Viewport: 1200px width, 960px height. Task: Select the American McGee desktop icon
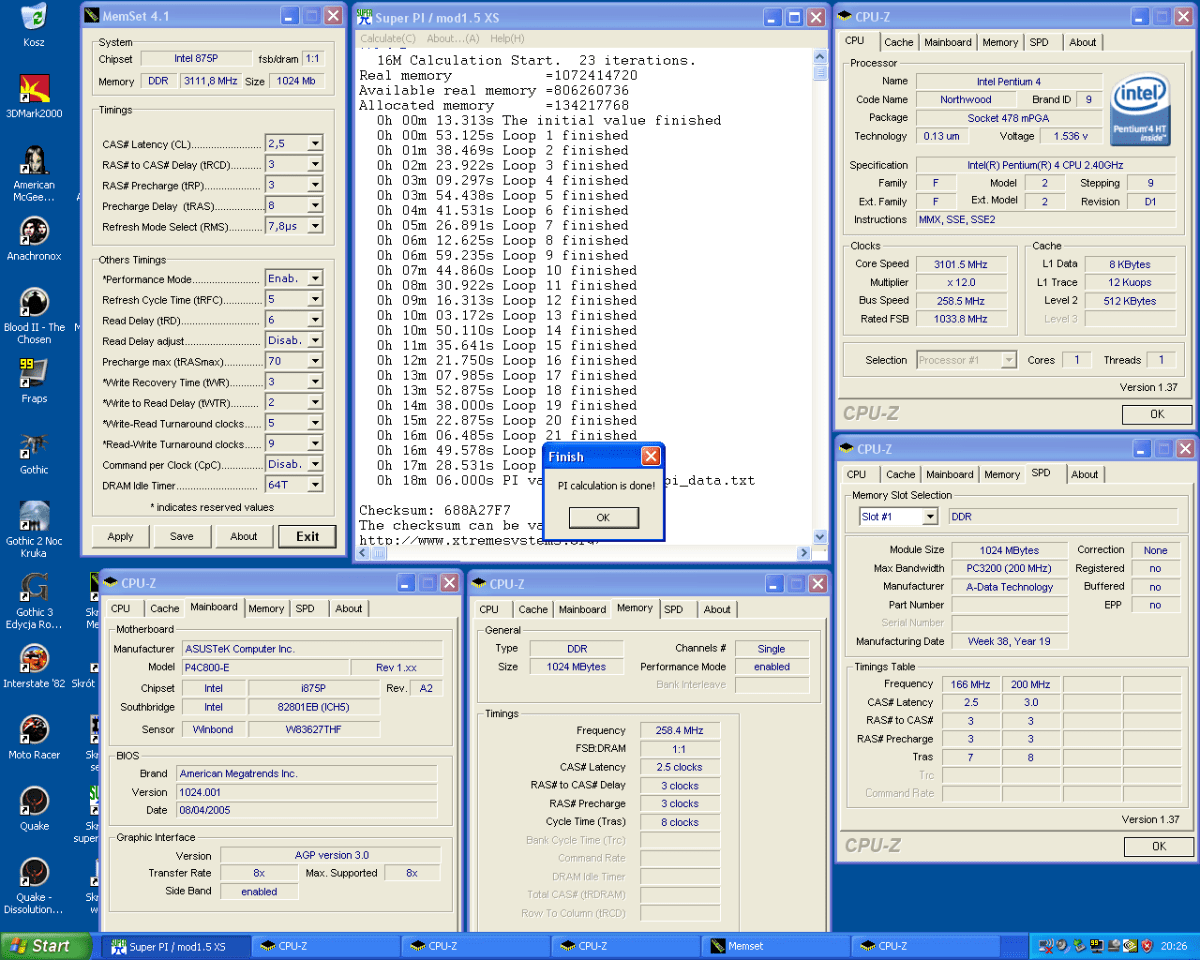(x=34, y=174)
